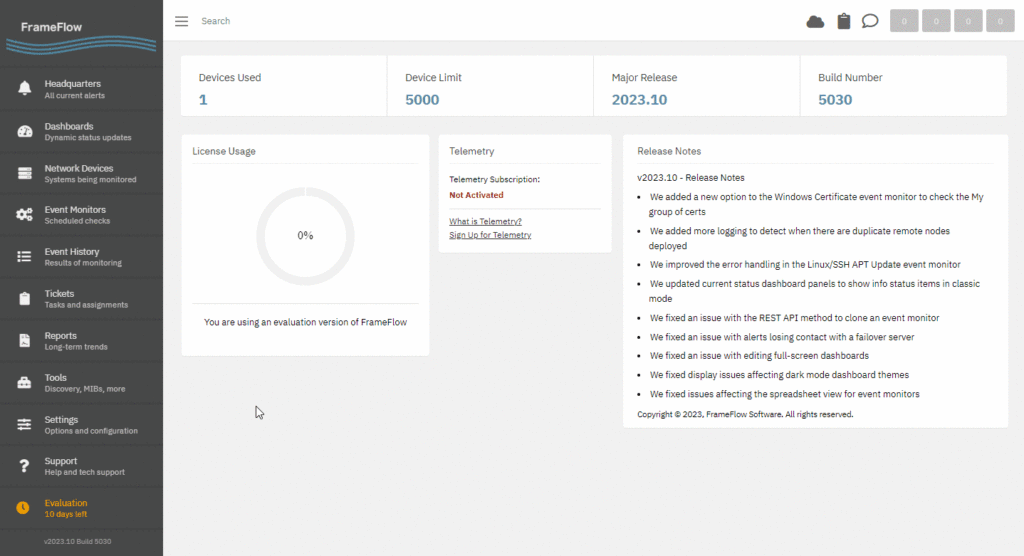Open the Dashboards gauge icon
The image size is (1024, 556).
pyautogui.click(x=24, y=131)
